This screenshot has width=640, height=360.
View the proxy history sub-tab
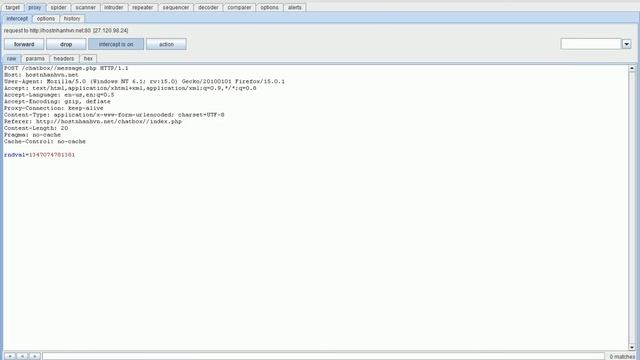pyautogui.click(x=72, y=19)
